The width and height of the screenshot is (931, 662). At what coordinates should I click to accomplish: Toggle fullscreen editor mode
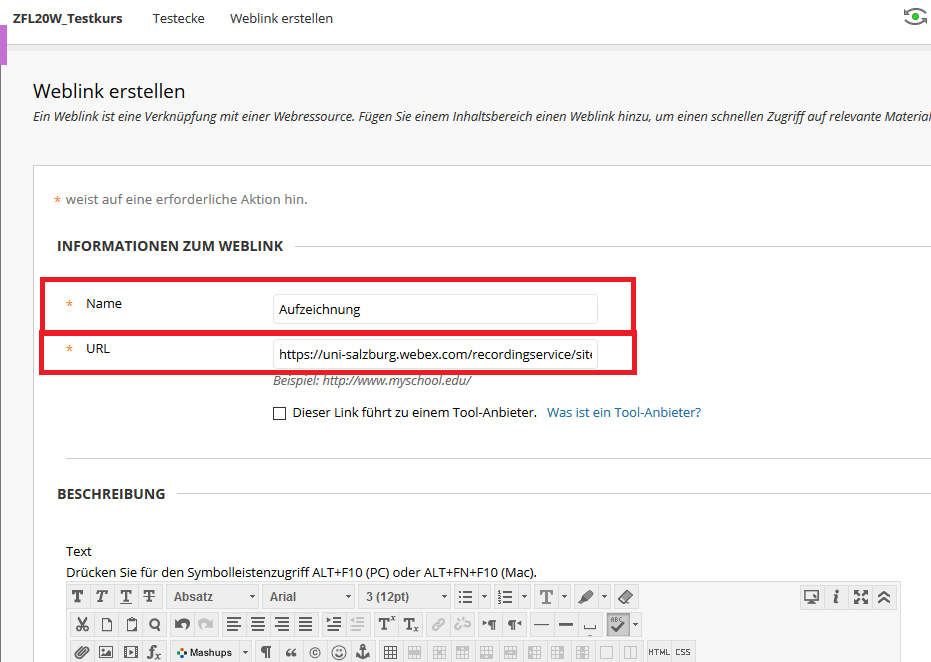(x=860, y=597)
